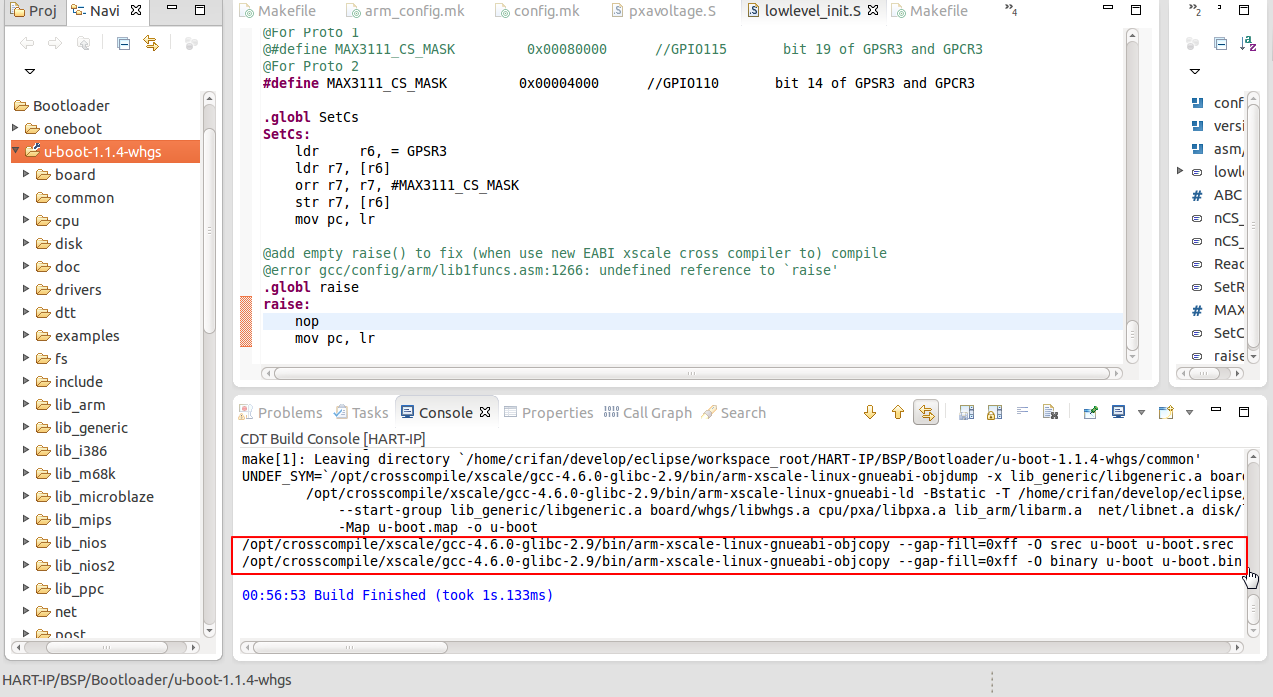Toggle Scroll Lock in console

click(x=994, y=412)
